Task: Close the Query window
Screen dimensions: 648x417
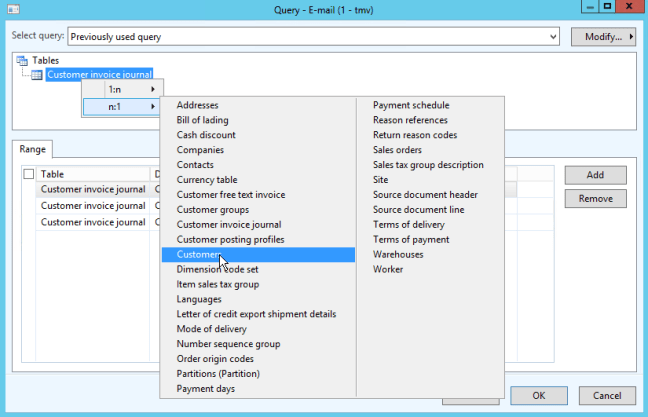Action: 629,7
